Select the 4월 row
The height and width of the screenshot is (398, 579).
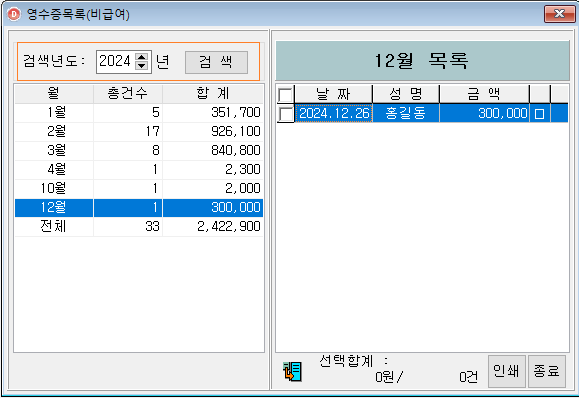tap(139, 169)
